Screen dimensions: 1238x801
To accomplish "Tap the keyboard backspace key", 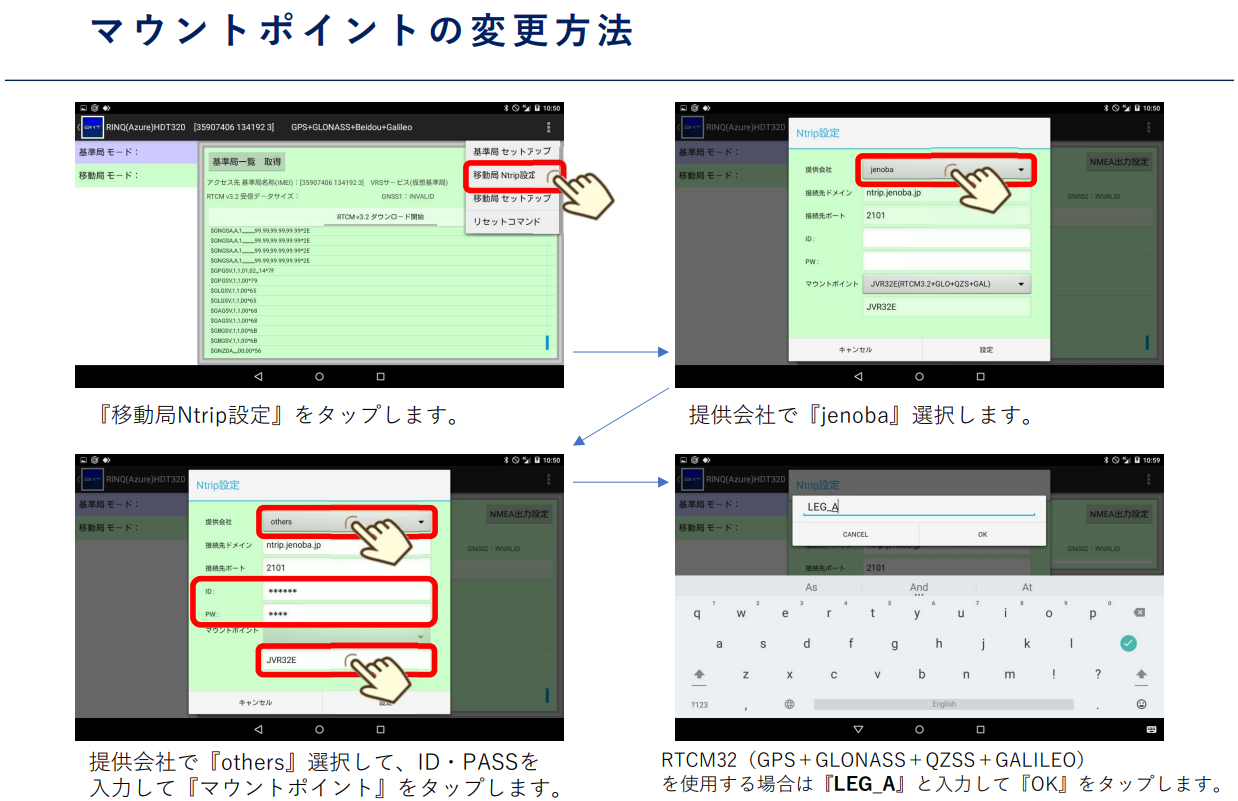I will click(1139, 613).
